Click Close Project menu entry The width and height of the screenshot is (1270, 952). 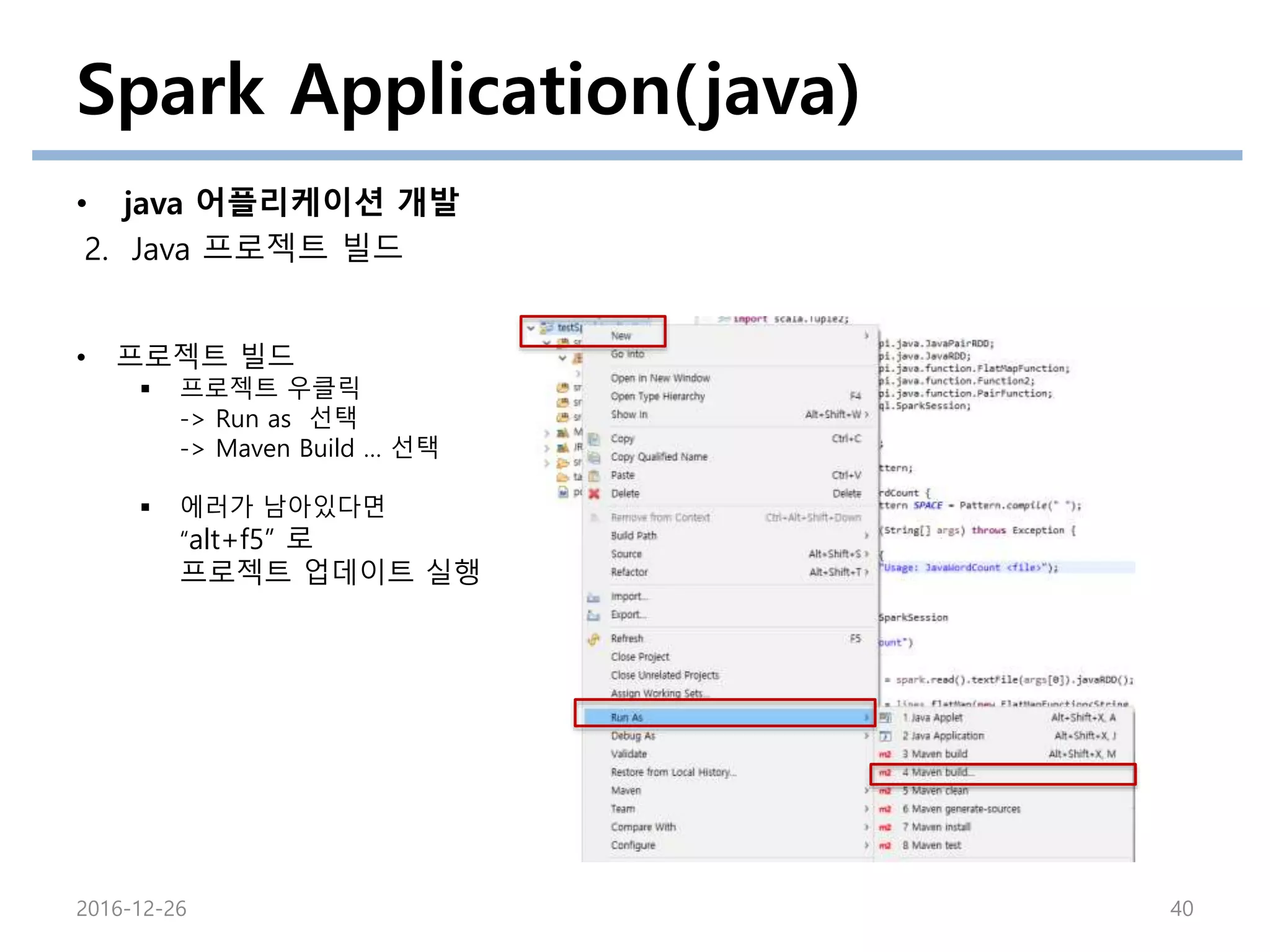[x=640, y=657]
